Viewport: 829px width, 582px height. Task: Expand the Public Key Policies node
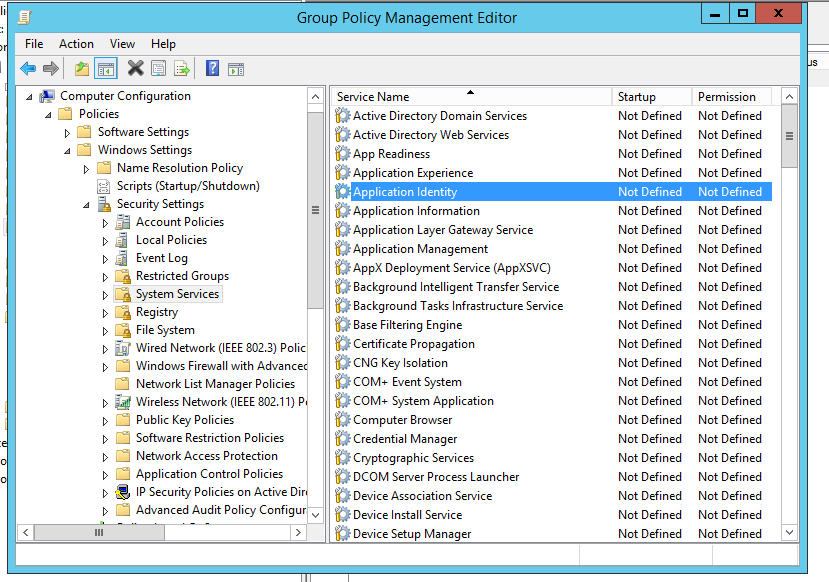[x=105, y=420]
